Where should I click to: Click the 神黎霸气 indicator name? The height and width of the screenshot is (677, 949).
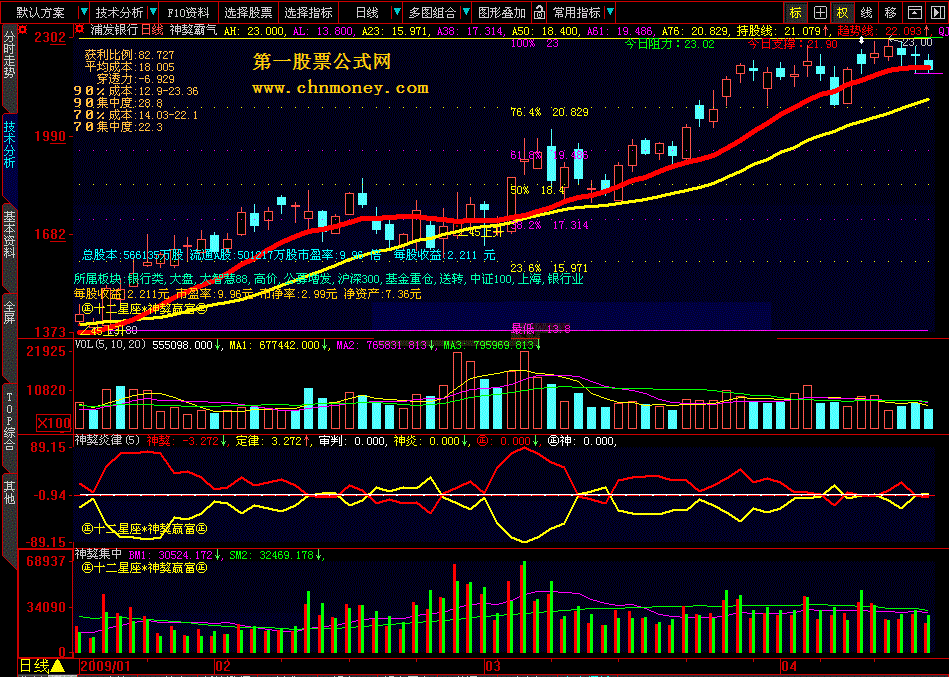193,29
